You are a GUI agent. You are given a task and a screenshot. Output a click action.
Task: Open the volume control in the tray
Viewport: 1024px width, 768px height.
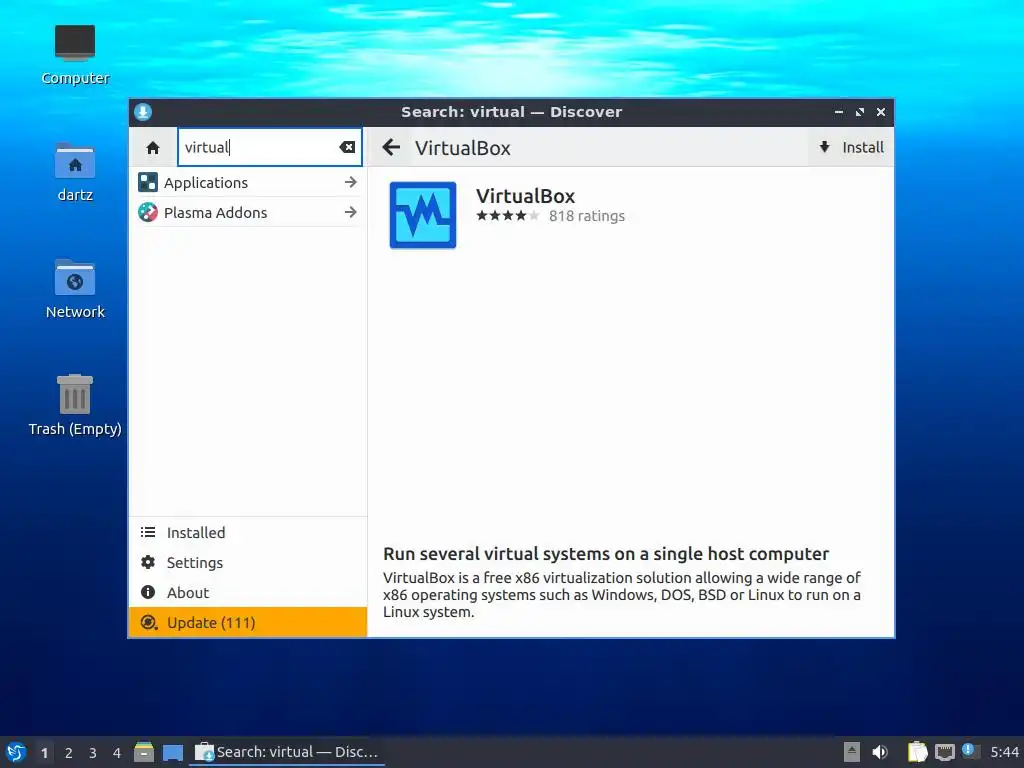tap(880, 752)
